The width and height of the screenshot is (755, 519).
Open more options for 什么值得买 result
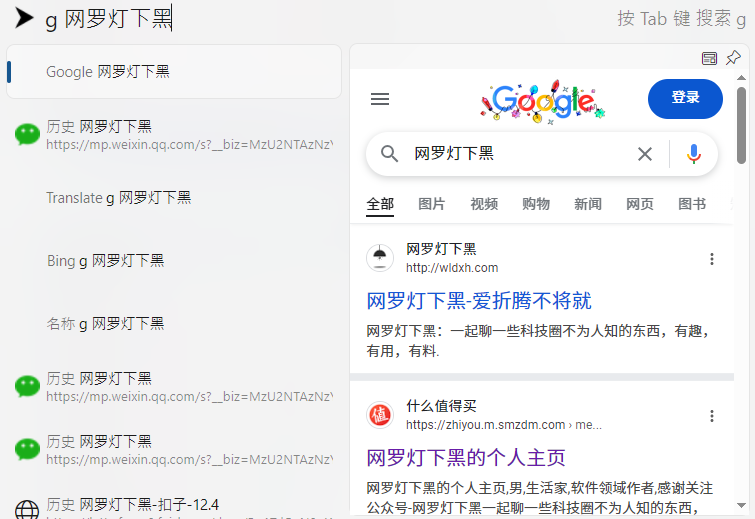712,416
